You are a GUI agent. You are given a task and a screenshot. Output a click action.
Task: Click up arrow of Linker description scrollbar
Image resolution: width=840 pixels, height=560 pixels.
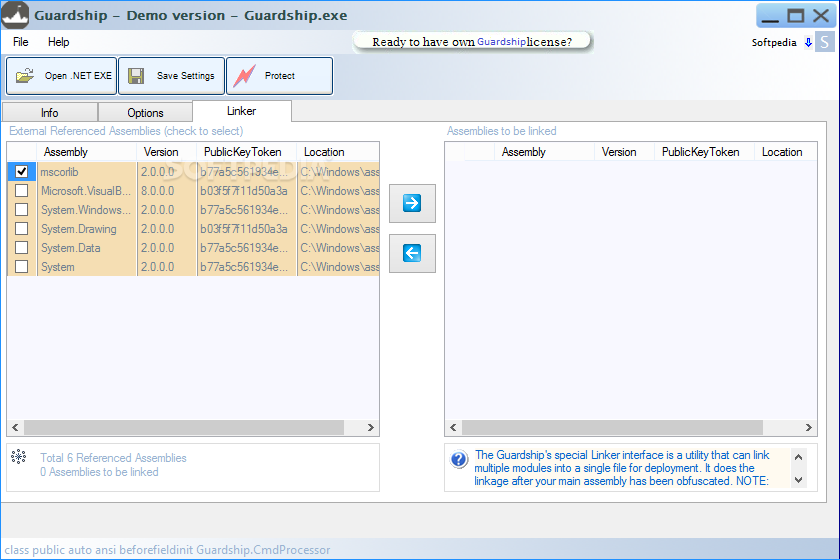point(798,457)
